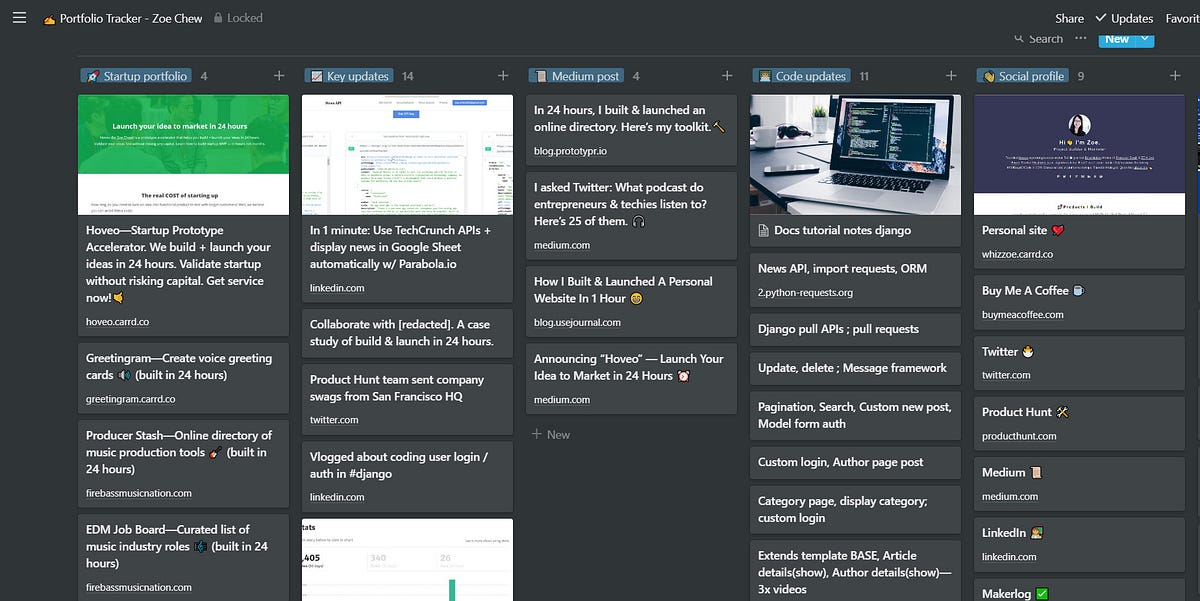Open the three-dots options beside Search
The width and height of the screenshot is (1200, 601).
(1081, 38)
